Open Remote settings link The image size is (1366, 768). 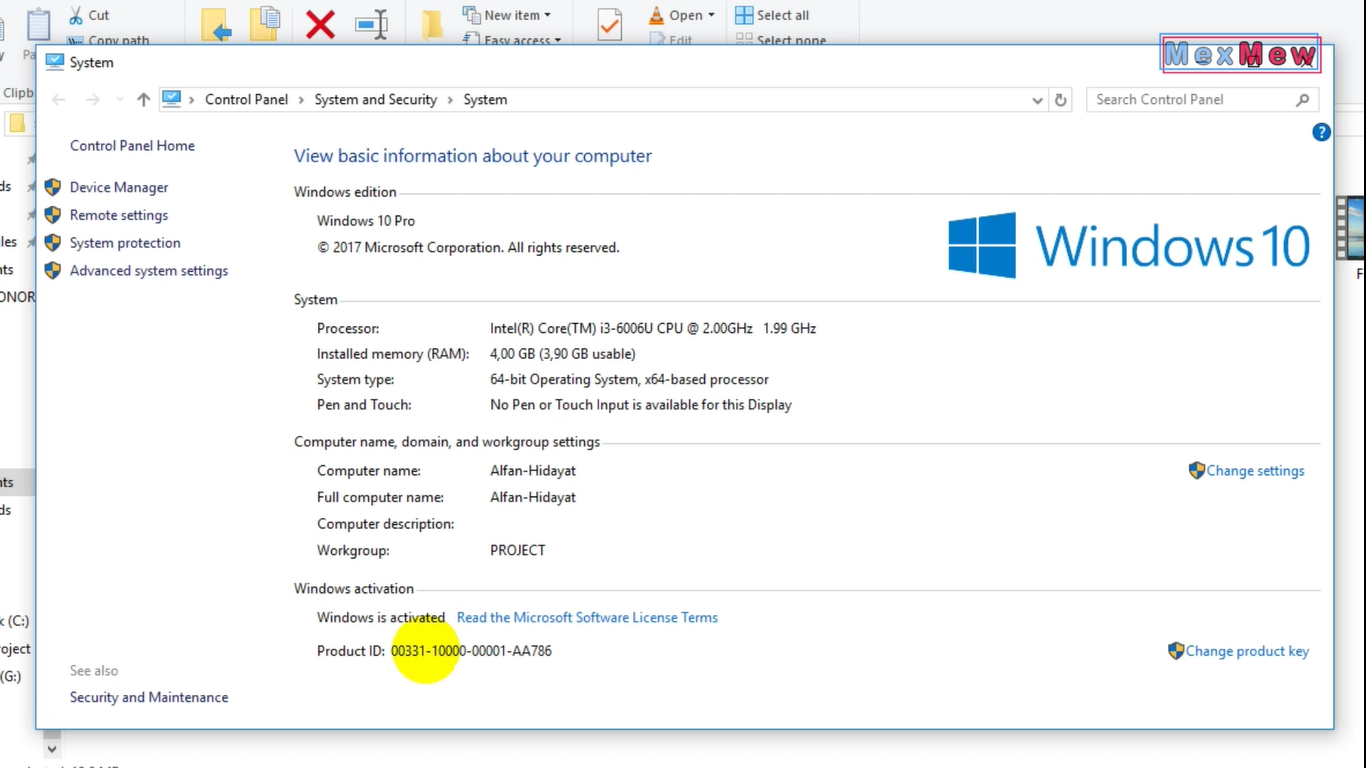[x=119, y=215]
